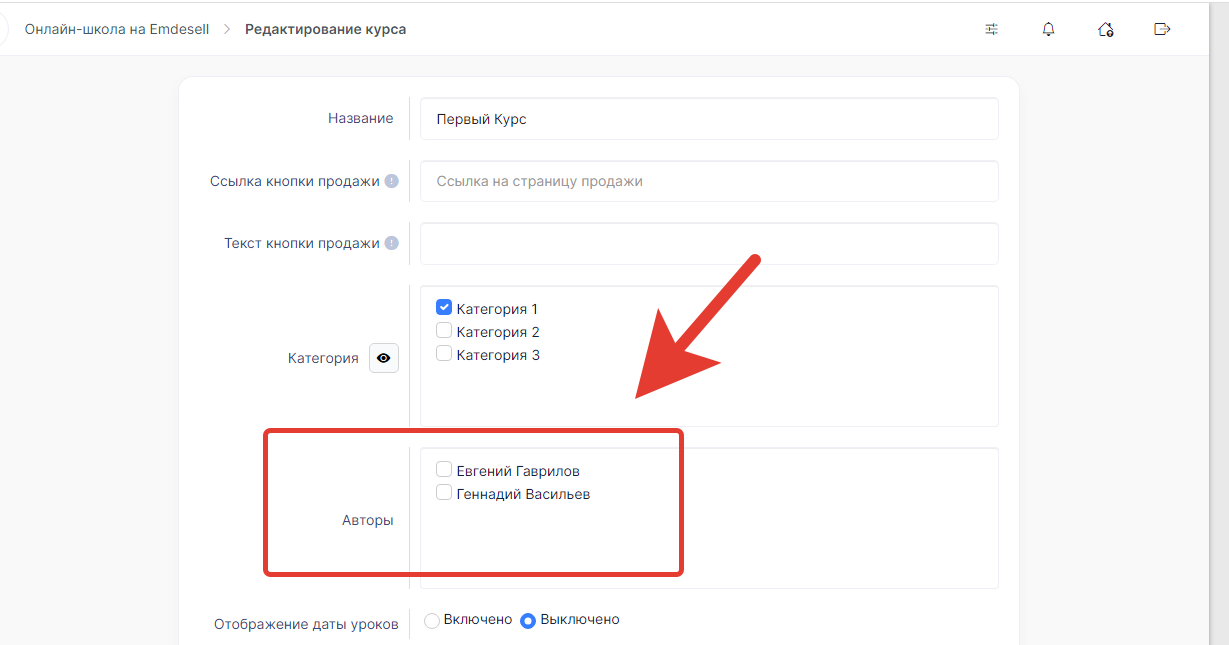Click the Редактирование курса breadcrumb title
Screen dimensions: 1229x645
(x=325, y=29)
